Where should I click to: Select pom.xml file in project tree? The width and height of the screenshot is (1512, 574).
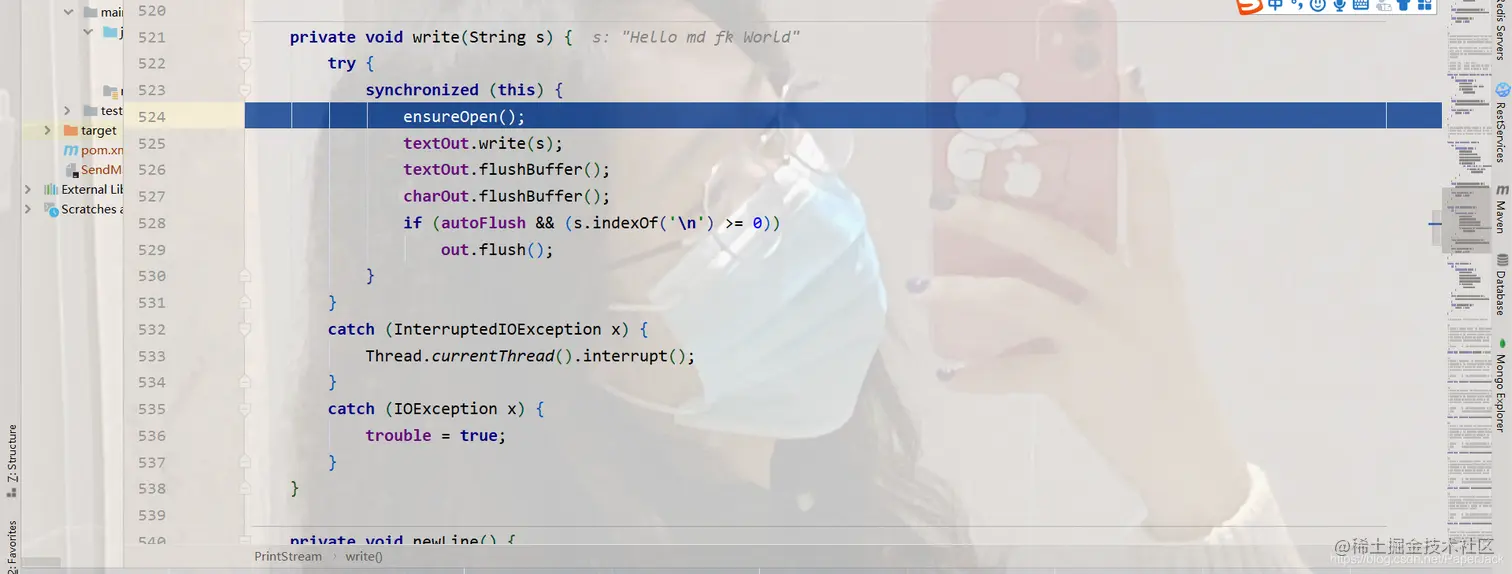102,150
